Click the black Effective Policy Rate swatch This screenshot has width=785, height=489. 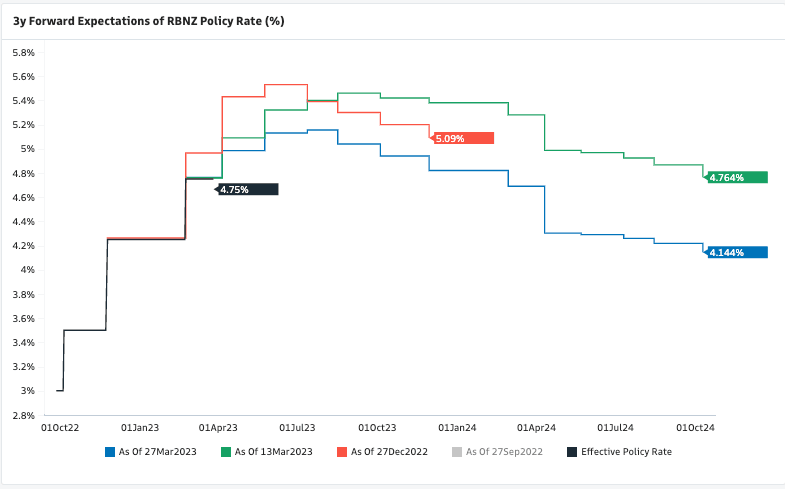click(x=572, y=452)
